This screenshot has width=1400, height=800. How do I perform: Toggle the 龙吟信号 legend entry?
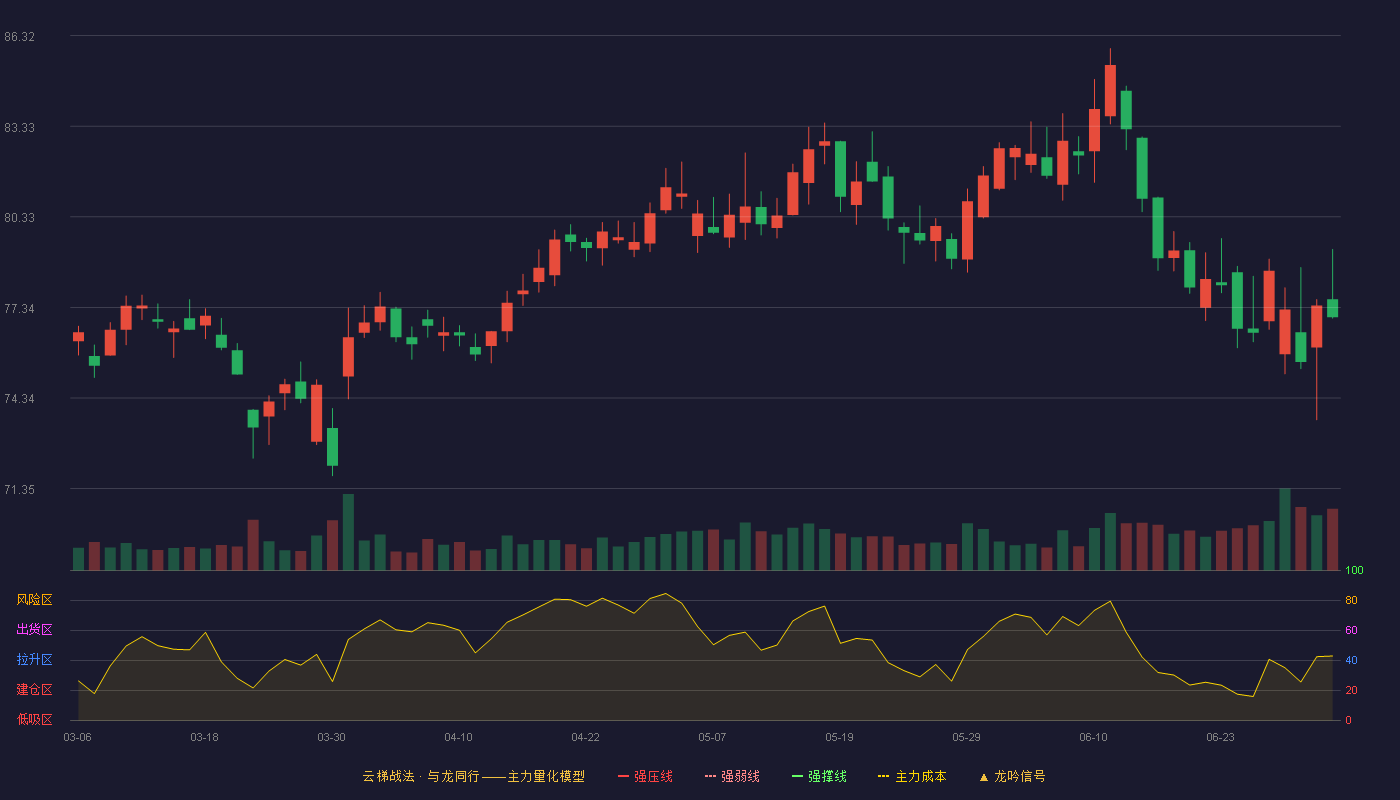coord(1011,776)
